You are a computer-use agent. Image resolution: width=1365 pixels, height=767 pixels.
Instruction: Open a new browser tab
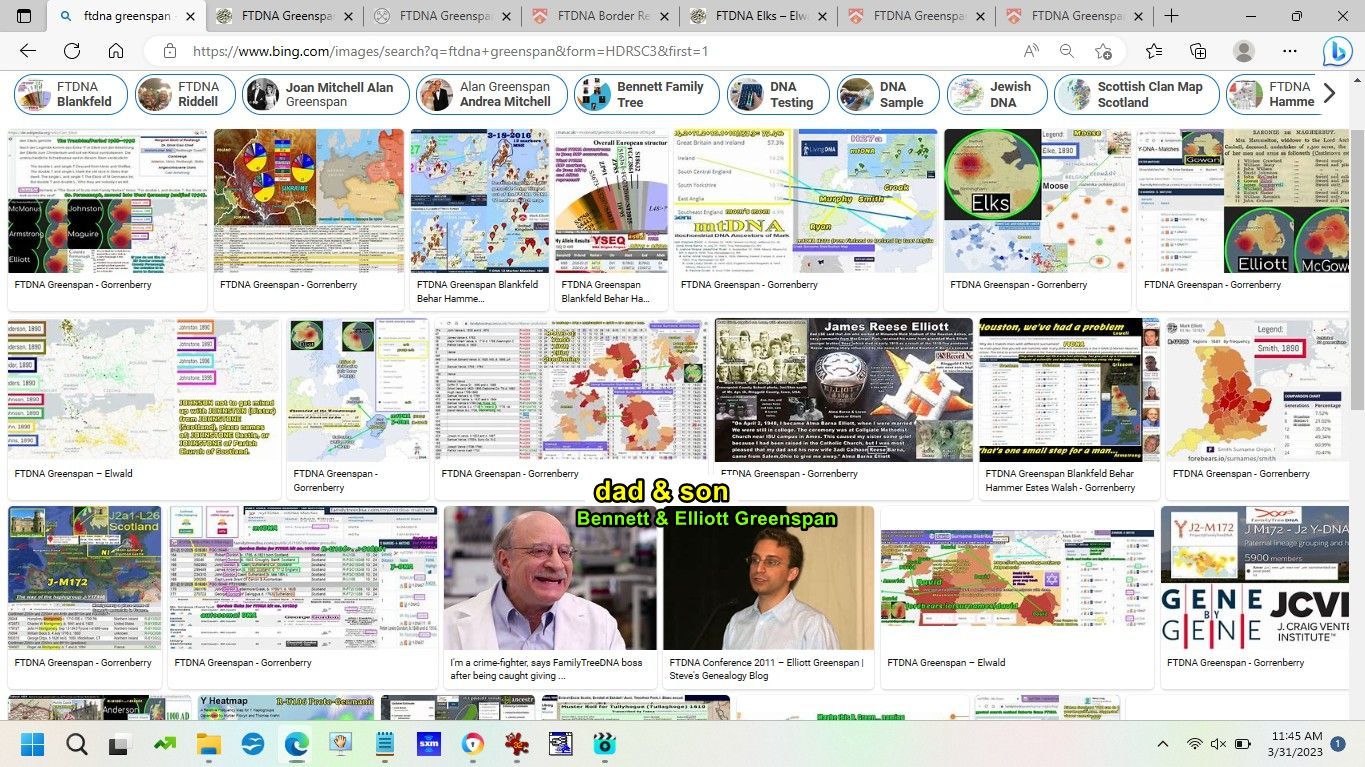1171,16
